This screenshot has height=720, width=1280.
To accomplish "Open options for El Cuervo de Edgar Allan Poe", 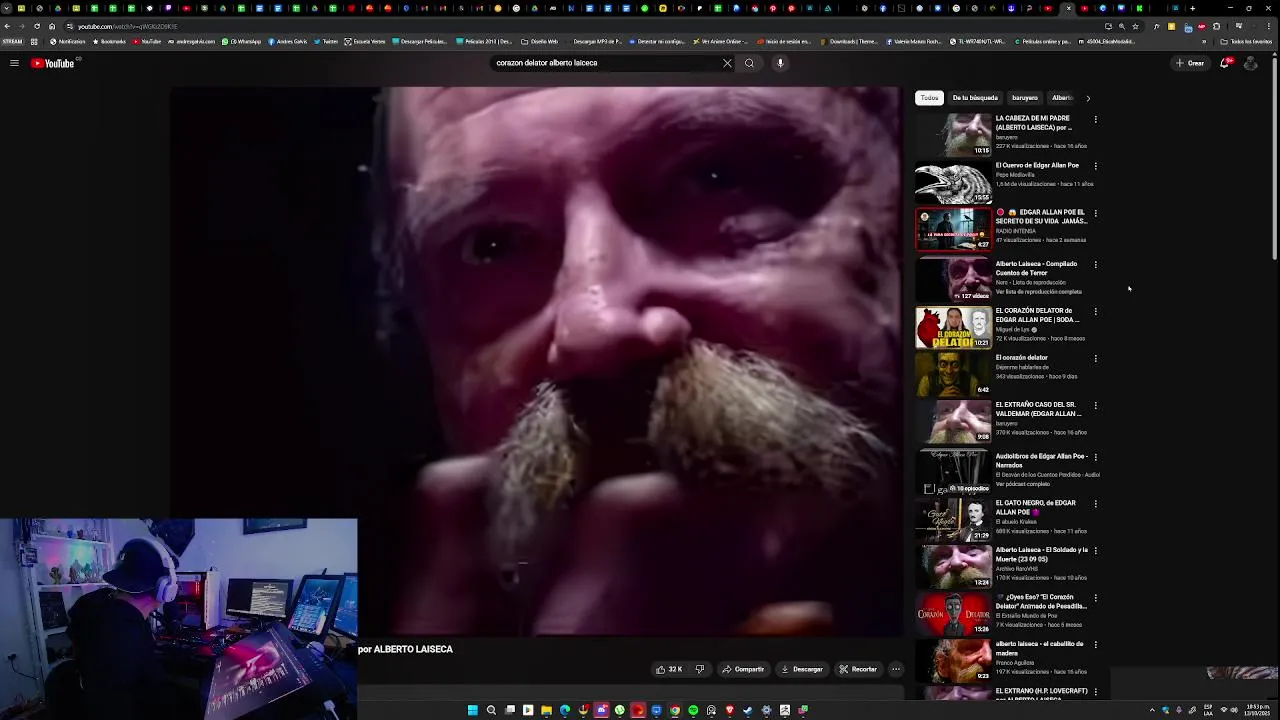I will point(1095,166).
